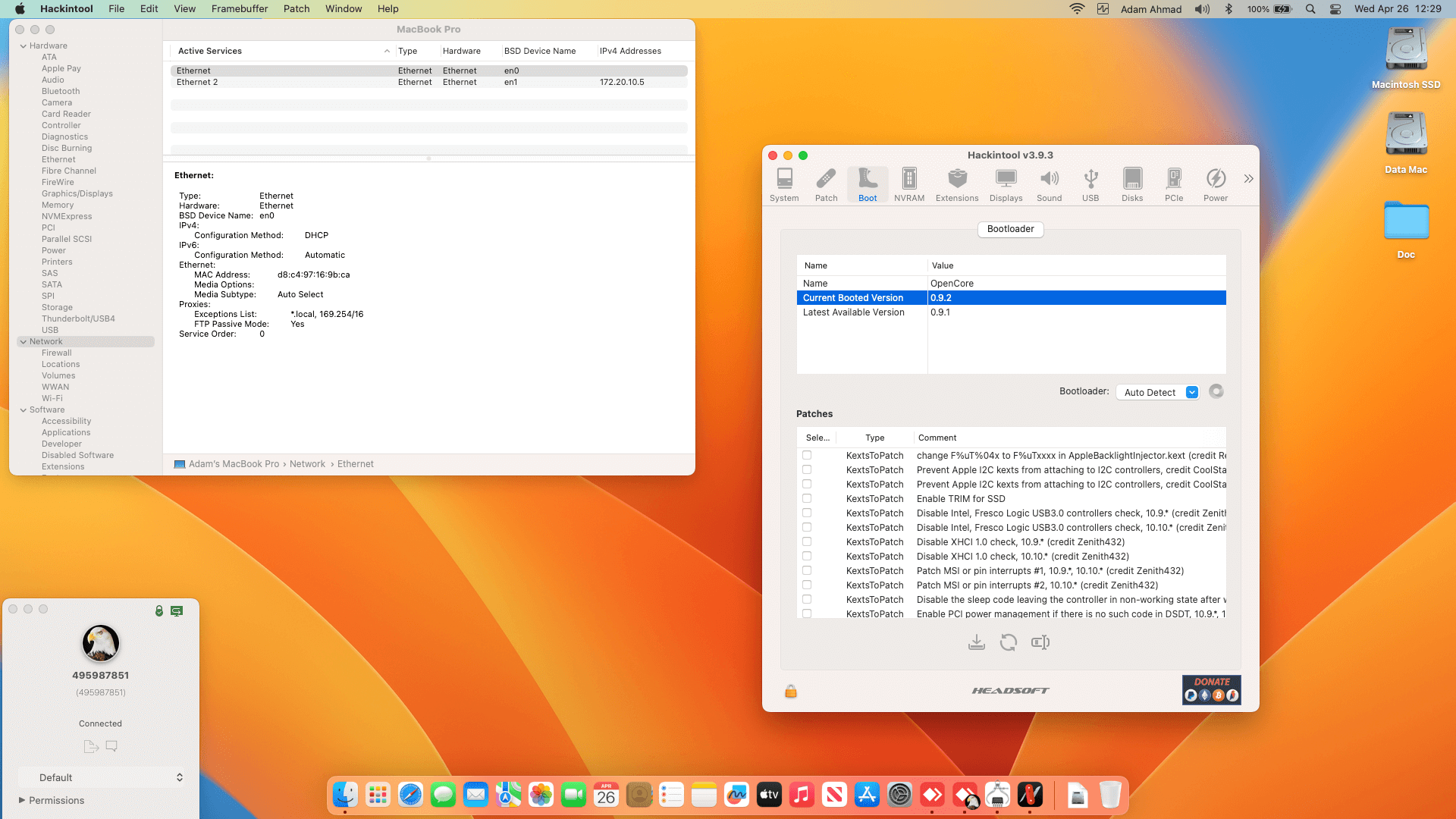The image size is (1456, 819).
Task: Check the USB3.0 controllers check 10.9 patch
Action: point(807,513)
